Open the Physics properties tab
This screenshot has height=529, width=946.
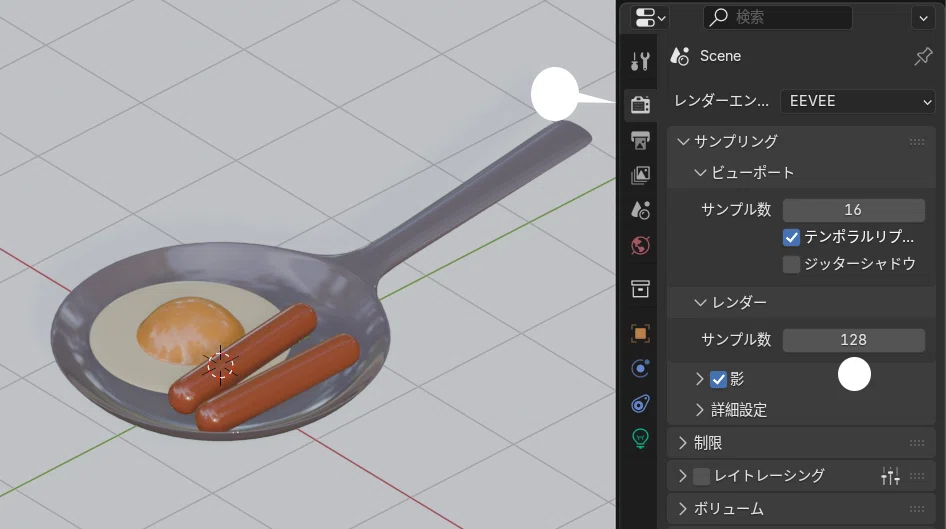click(x=640, y=369)
